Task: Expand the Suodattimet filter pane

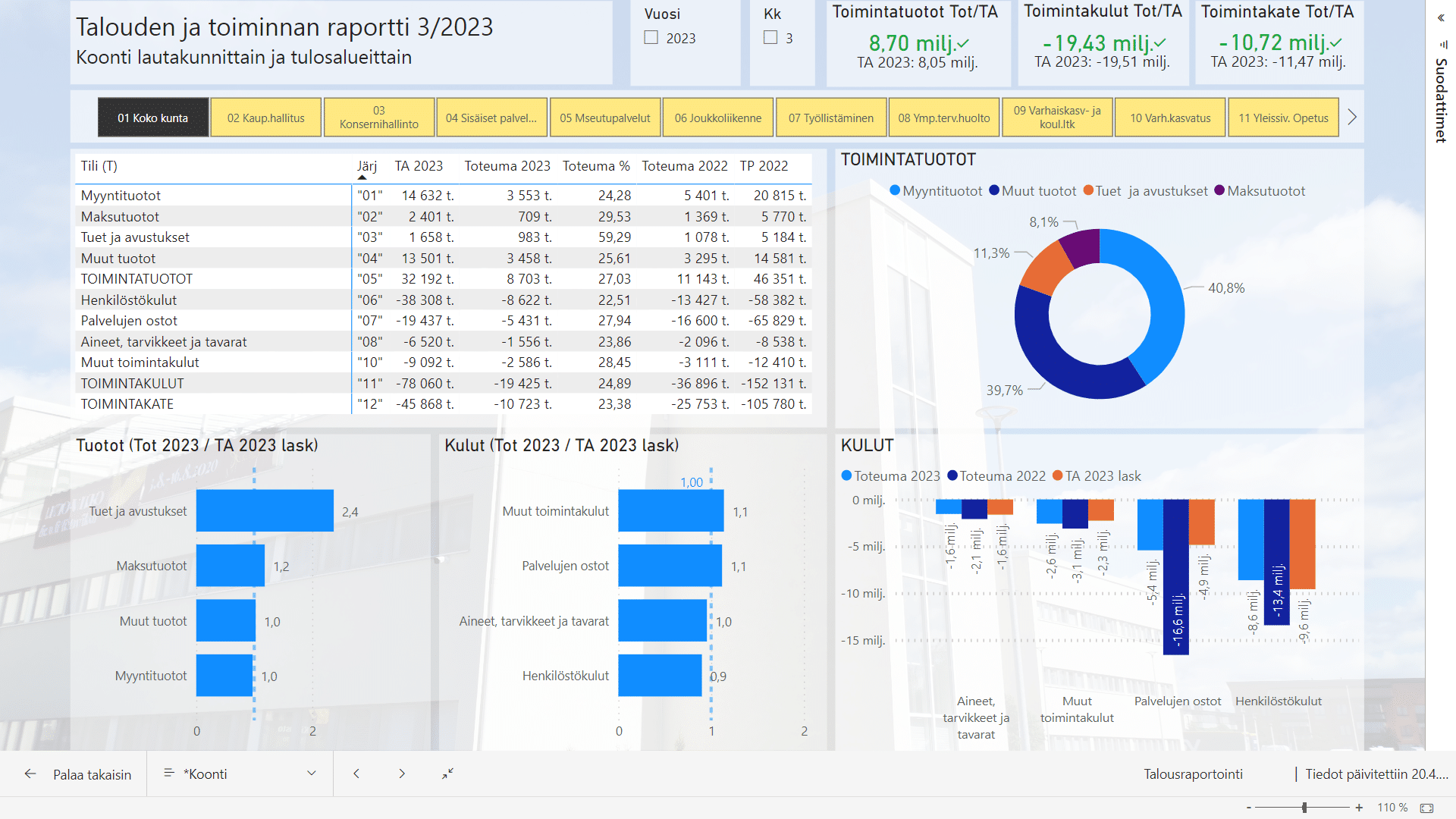Action: pos(1441,17)
